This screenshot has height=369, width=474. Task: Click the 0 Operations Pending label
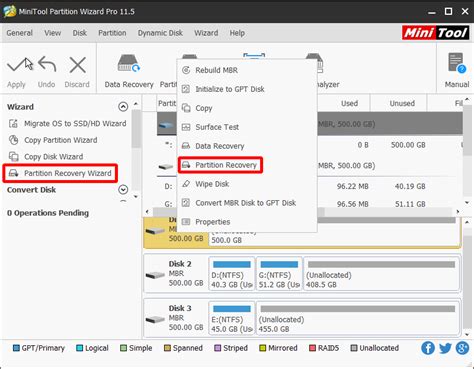48,213
